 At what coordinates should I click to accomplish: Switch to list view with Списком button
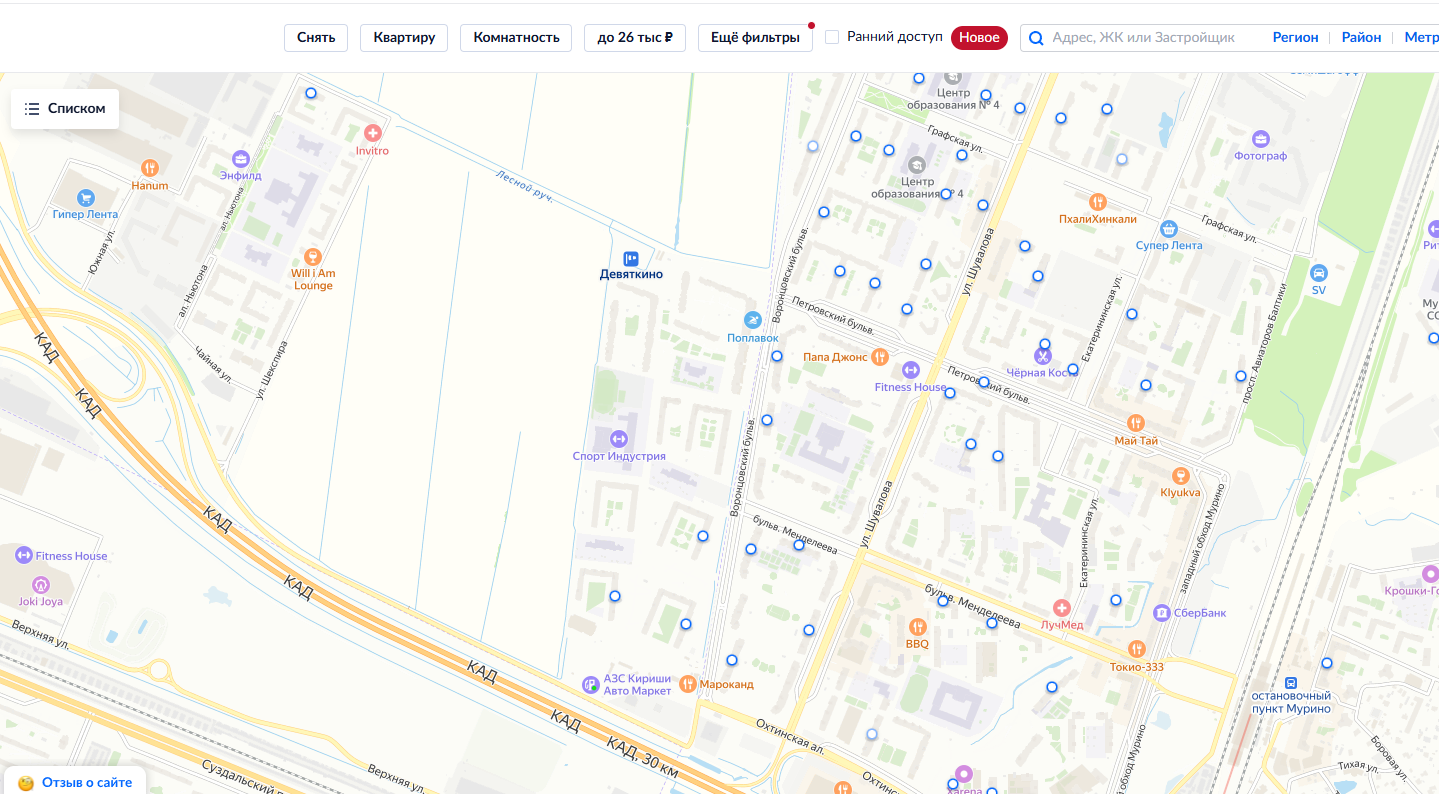65,109
